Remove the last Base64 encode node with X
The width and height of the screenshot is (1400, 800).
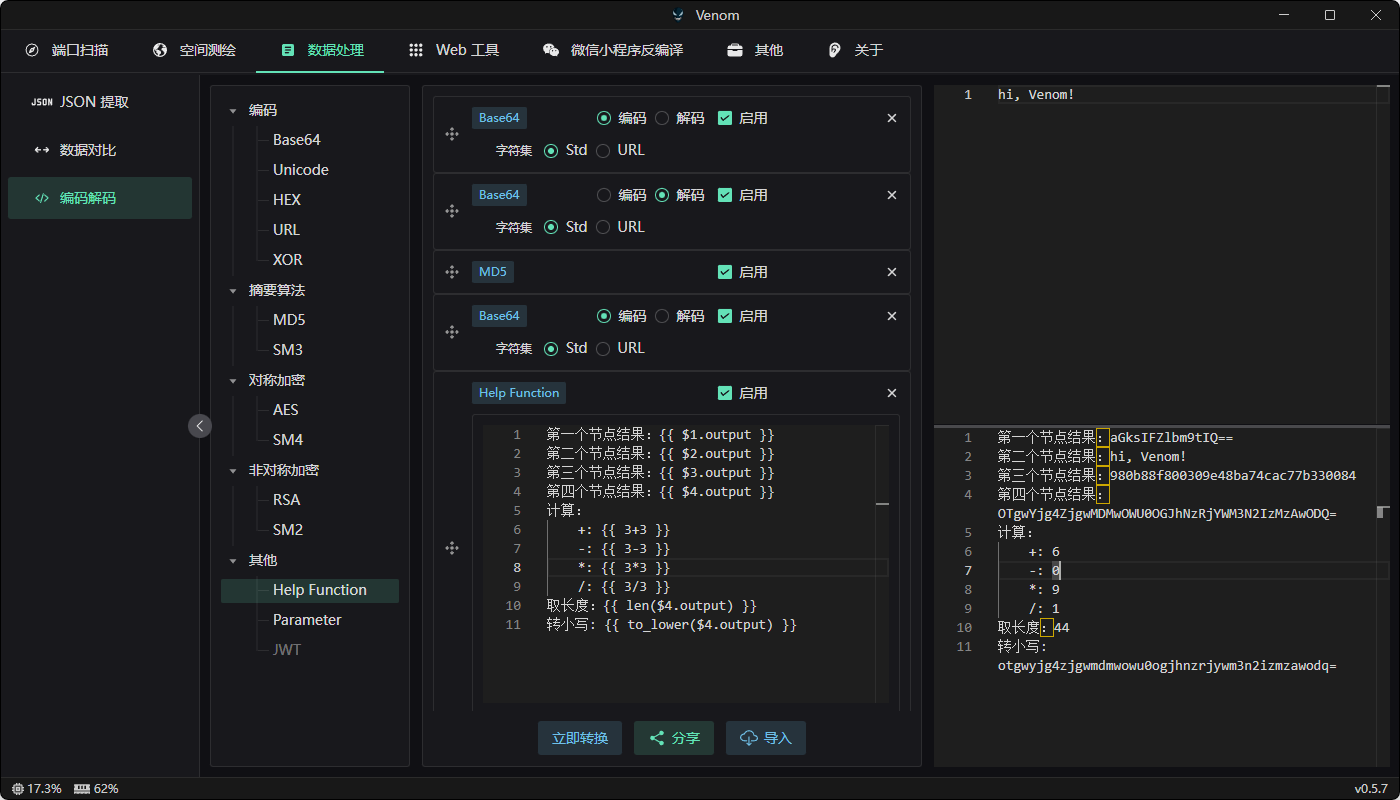pos(892,316)
